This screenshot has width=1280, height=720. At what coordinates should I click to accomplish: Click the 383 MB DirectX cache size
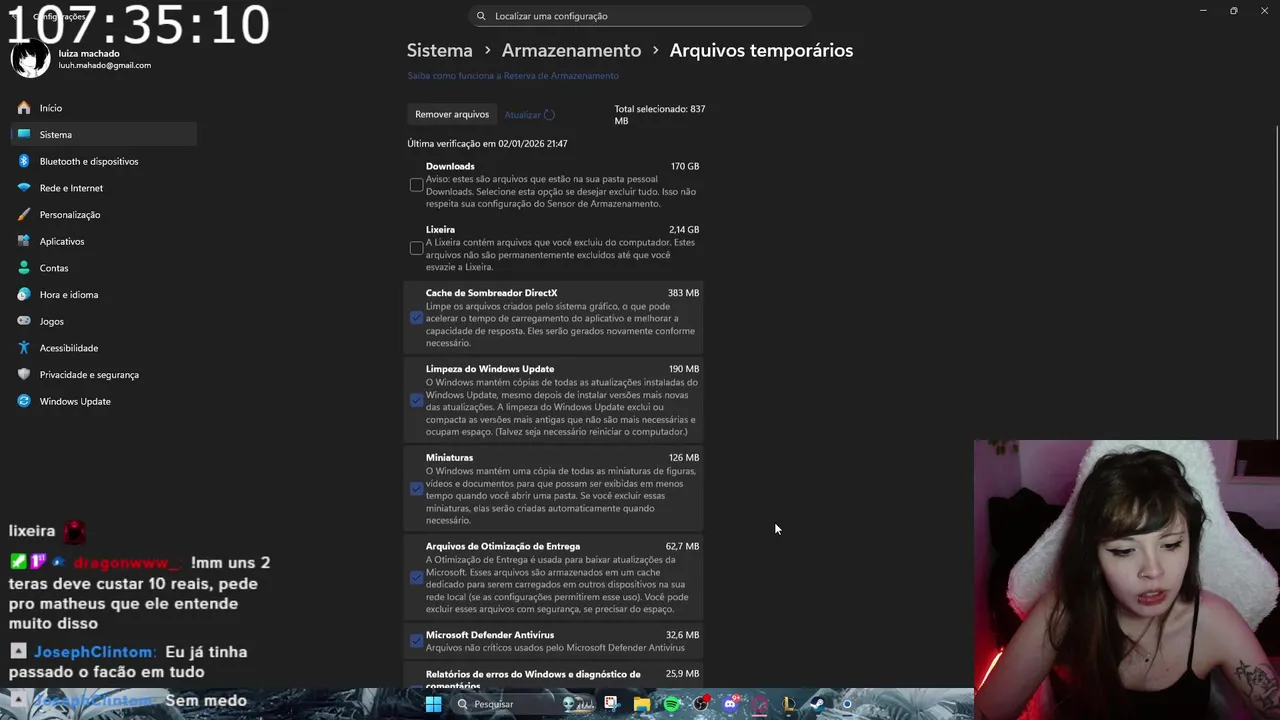[684, 293]
